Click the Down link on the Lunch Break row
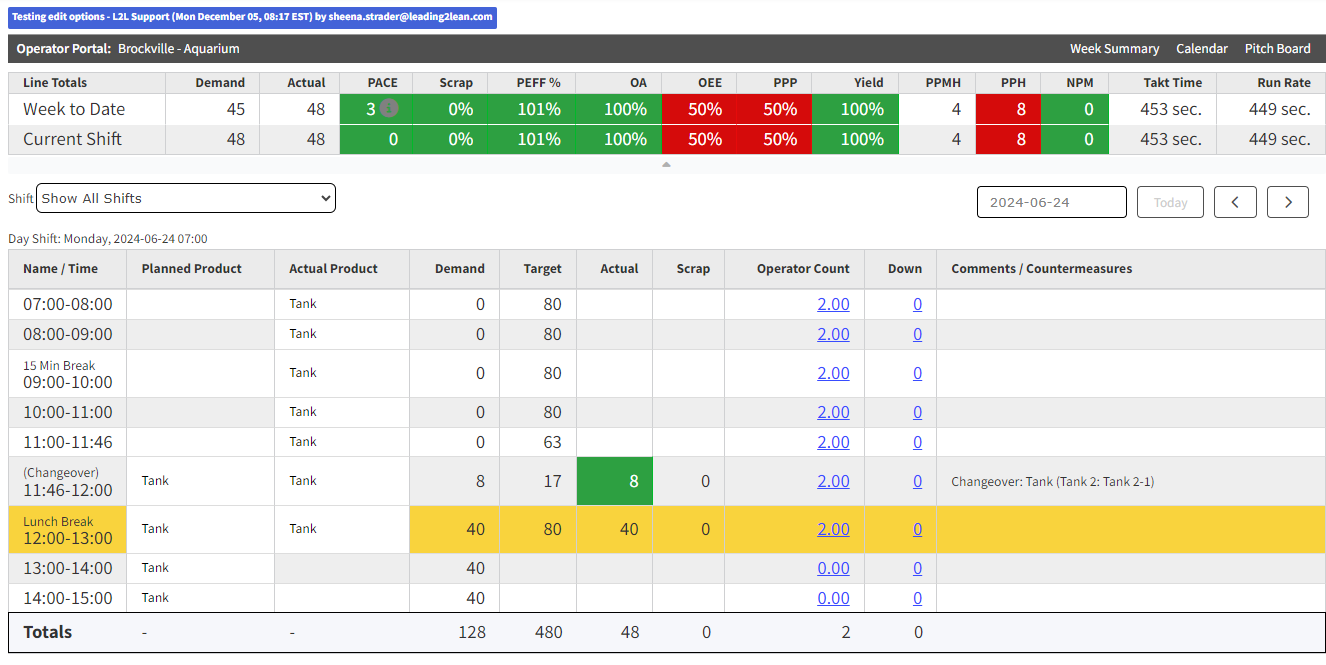Screen dimensions: 1326x665 tap(917, 528)
